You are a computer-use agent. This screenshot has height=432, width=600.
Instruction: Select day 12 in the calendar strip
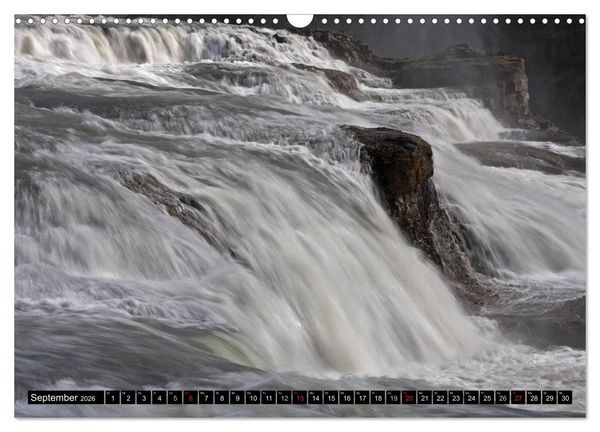click(284, 398)
